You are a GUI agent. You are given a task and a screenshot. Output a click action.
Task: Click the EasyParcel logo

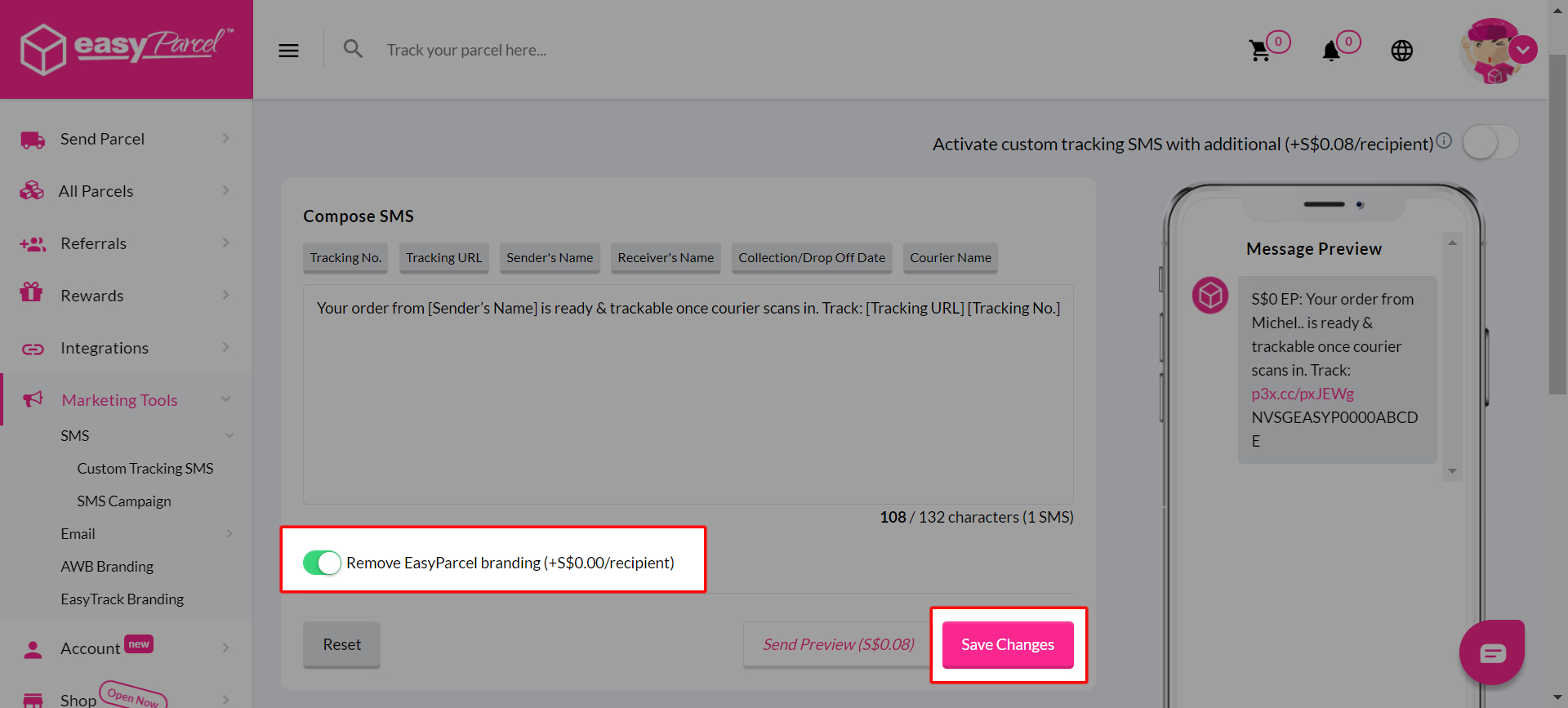[127, 48]
